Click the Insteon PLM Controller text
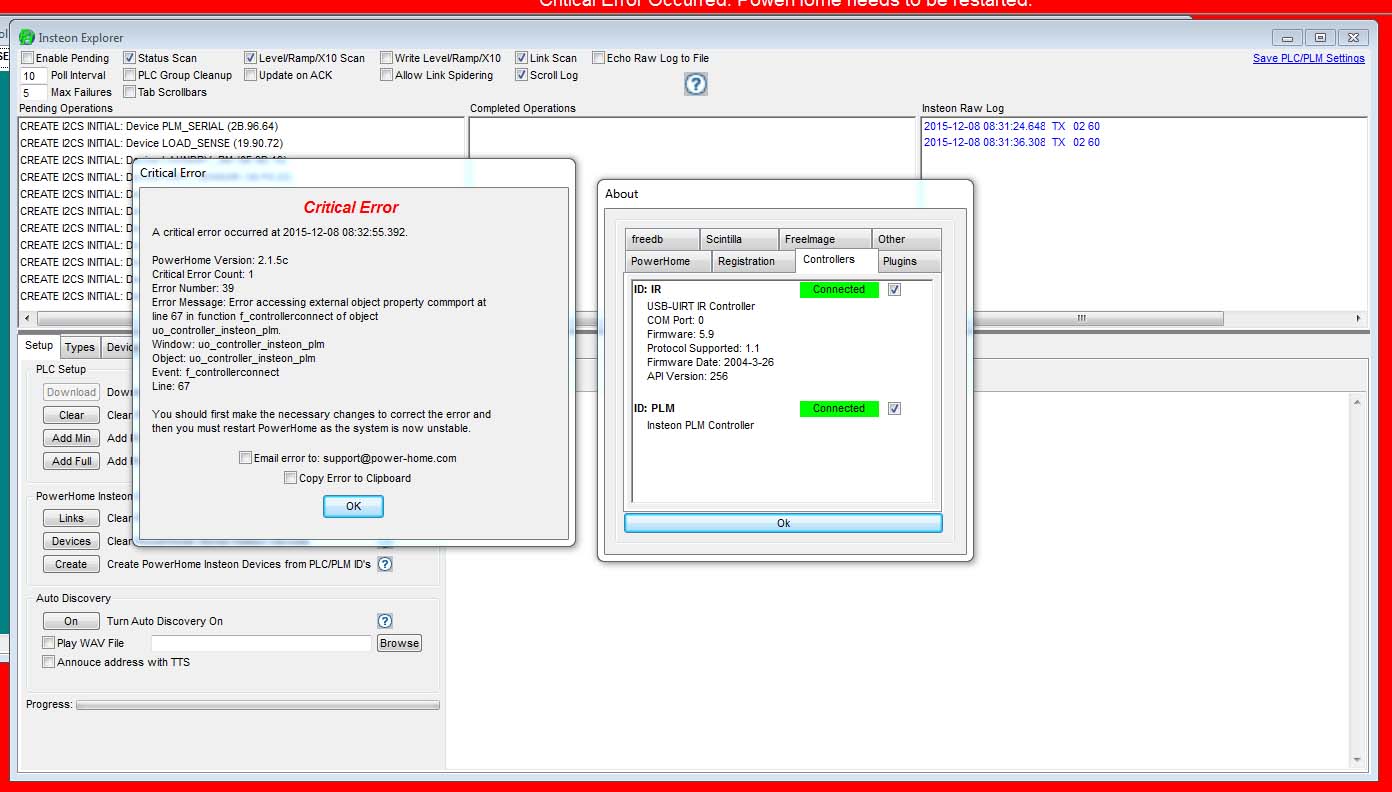This screenshot has width=1392, height=792. coord(700,425)
